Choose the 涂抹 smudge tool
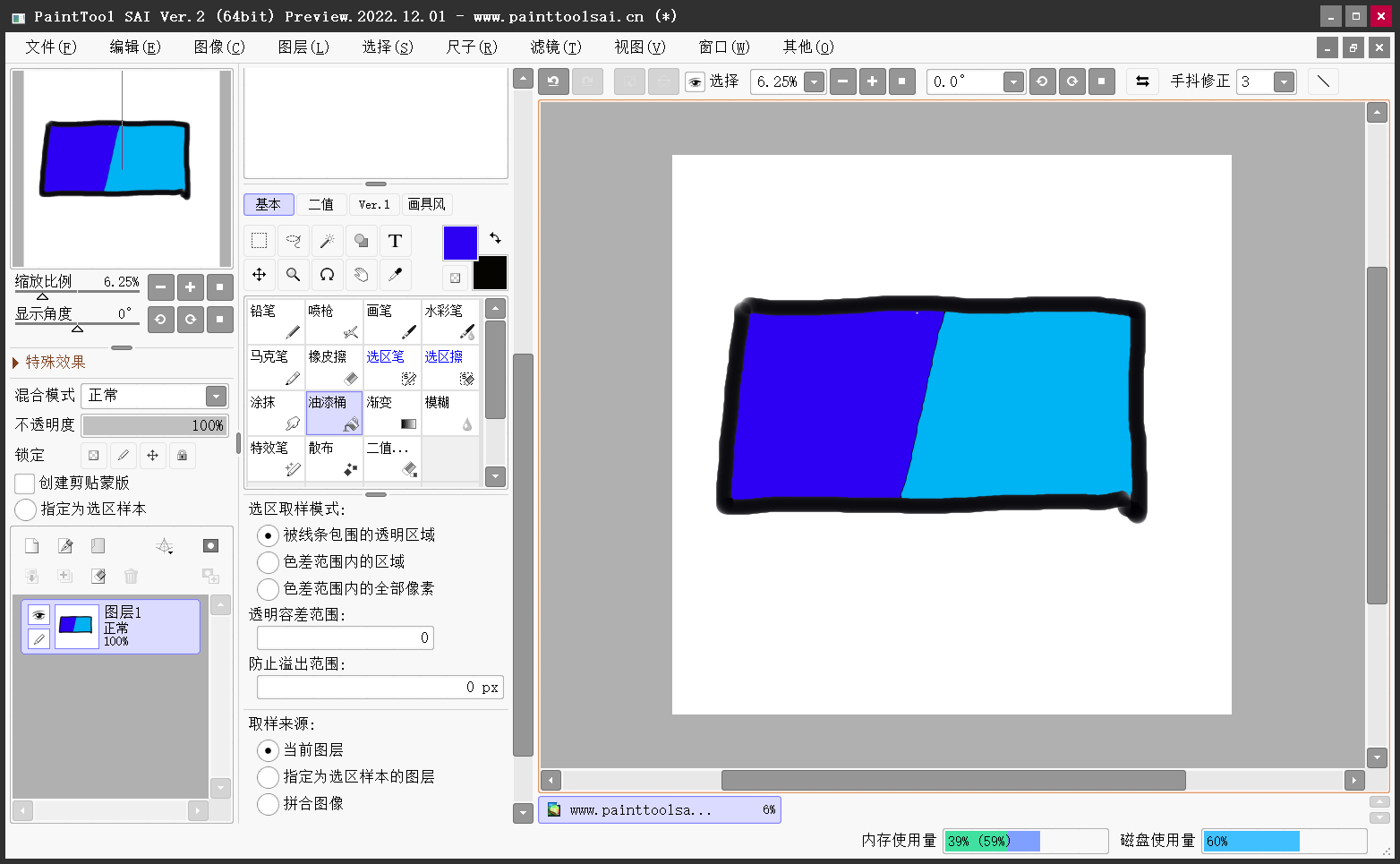The width and height of the screenshot is (1400, 864). 276,413
